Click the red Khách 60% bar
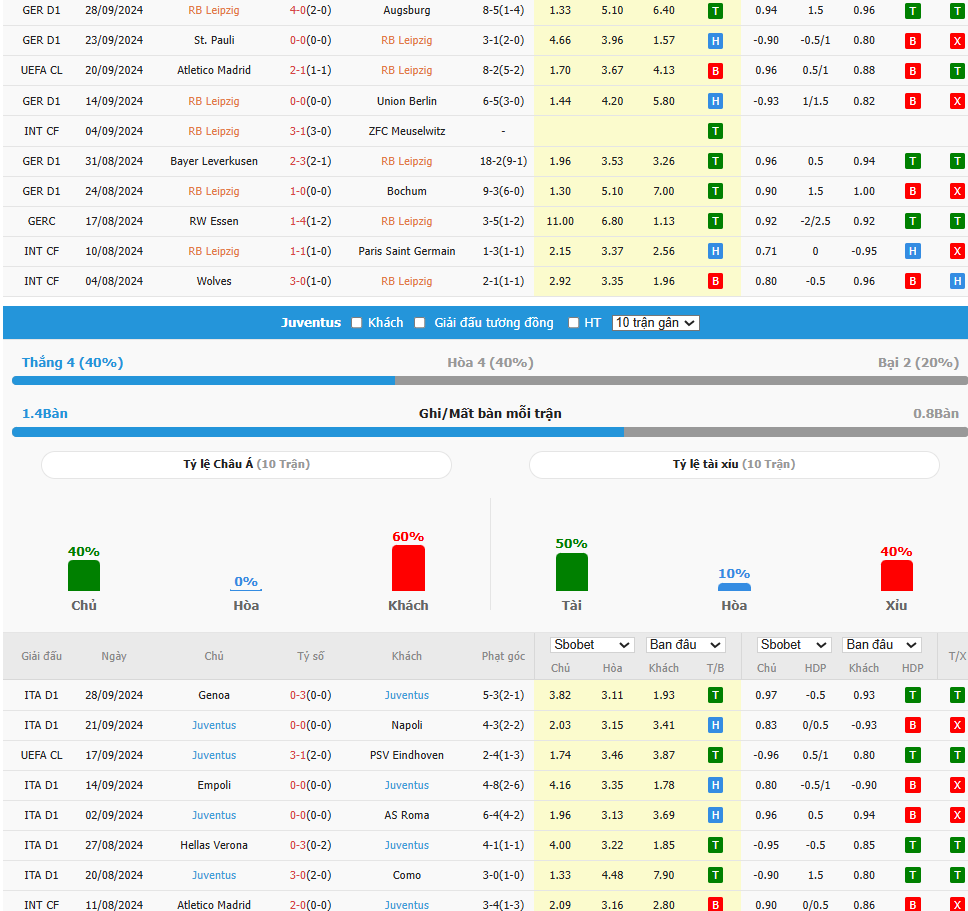Screen dimensions: 968x911 408,568
